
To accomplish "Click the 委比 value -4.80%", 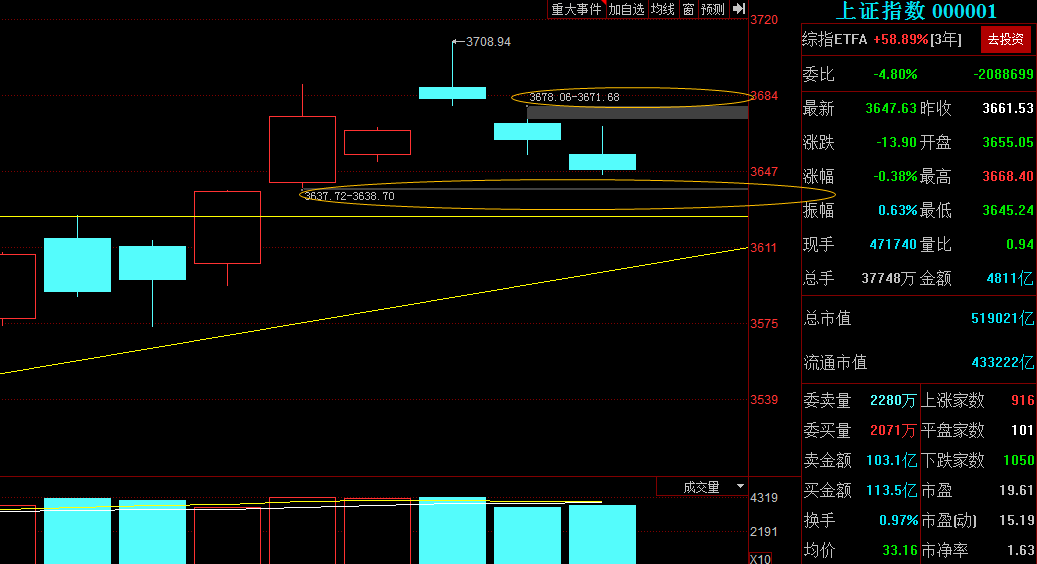I will tap(895, 74).
